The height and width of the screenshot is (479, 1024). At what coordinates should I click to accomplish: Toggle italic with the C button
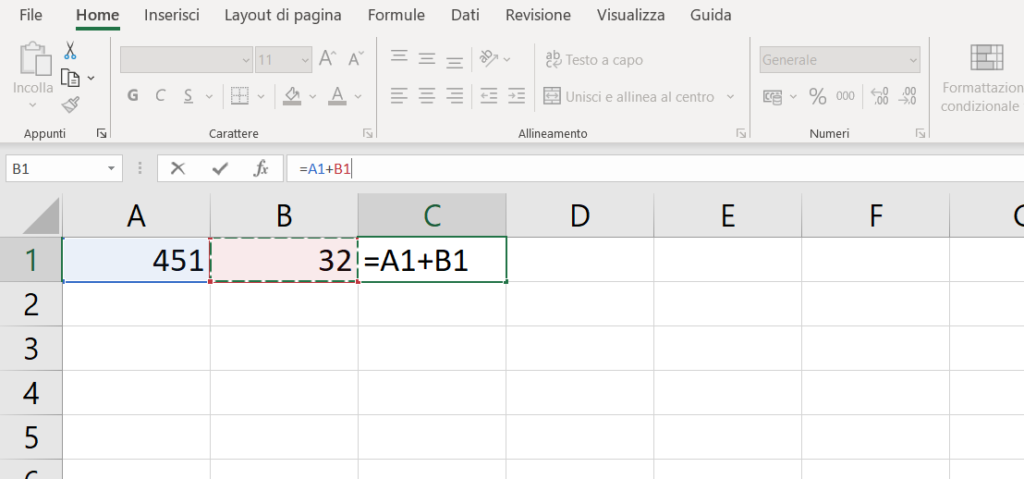click(x=160, y=97)
